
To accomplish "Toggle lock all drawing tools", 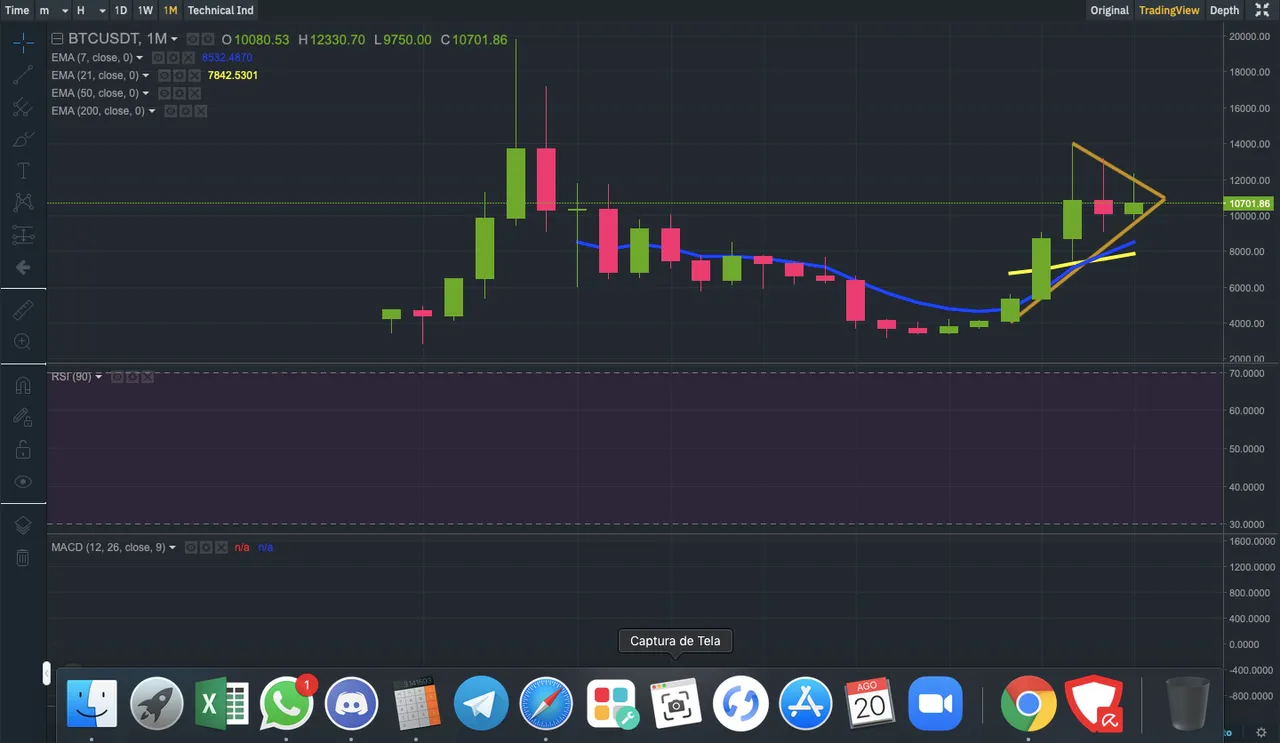I will point(23,450).
